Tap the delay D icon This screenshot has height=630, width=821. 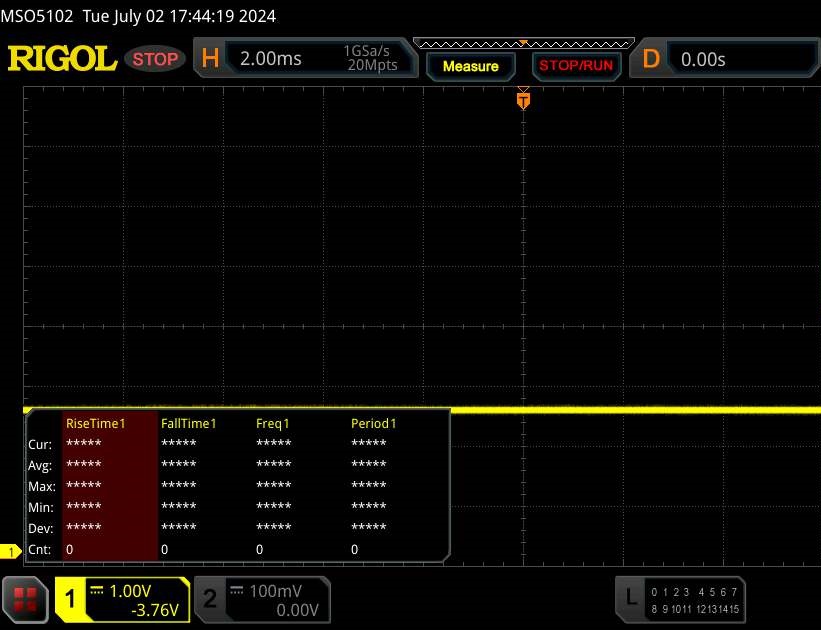tap(651, 59)
